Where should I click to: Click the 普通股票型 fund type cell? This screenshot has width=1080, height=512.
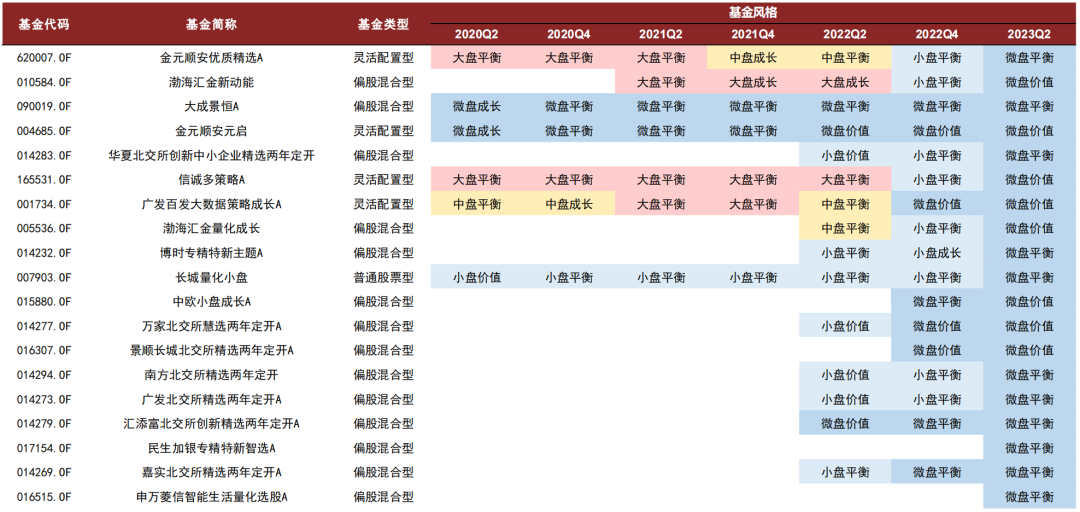pos(384,278)
